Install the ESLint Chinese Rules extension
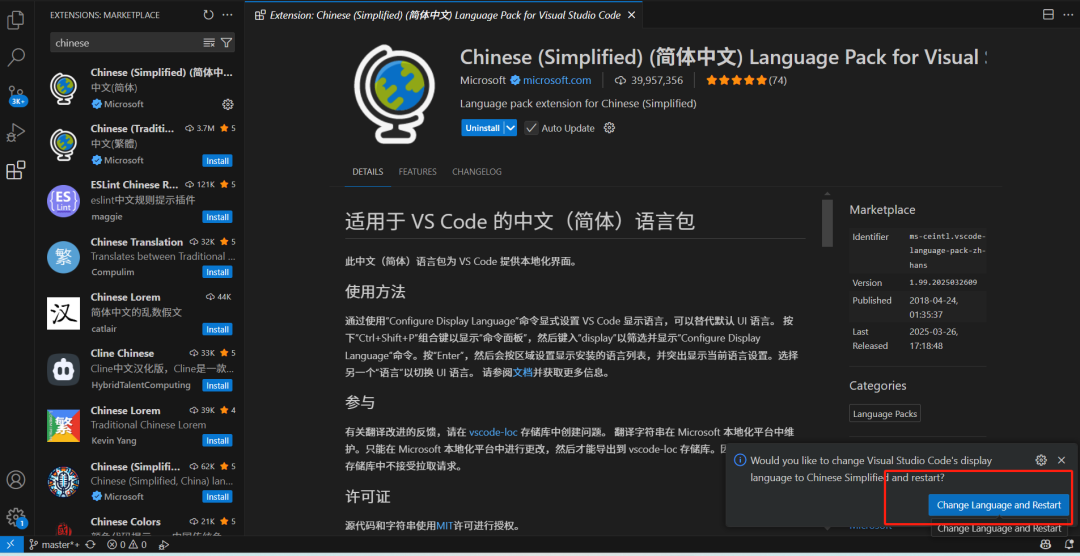1080x556 pixels. coord(217,217)
